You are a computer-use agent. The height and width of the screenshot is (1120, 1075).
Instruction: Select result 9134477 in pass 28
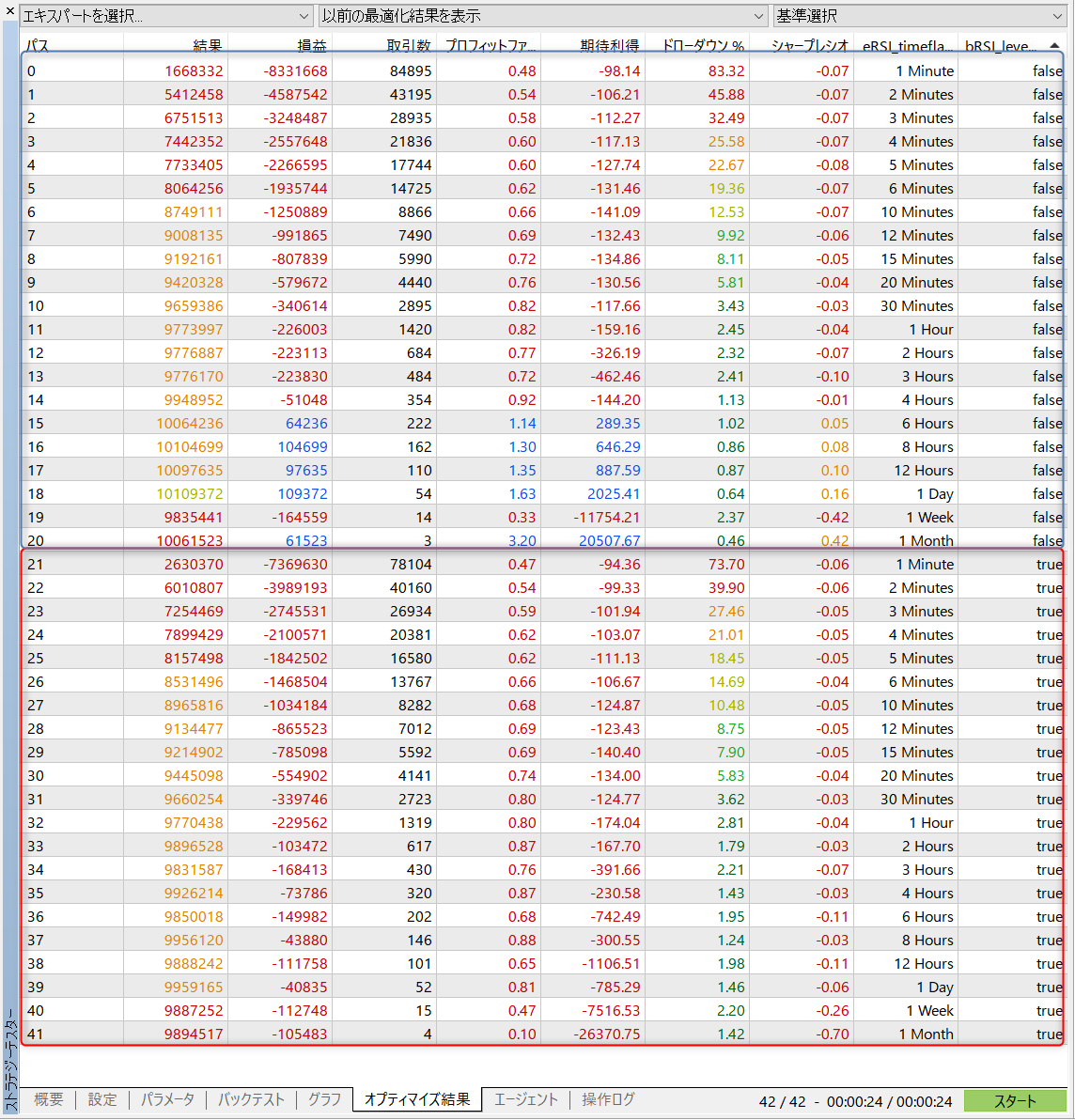tap(194, 728)
